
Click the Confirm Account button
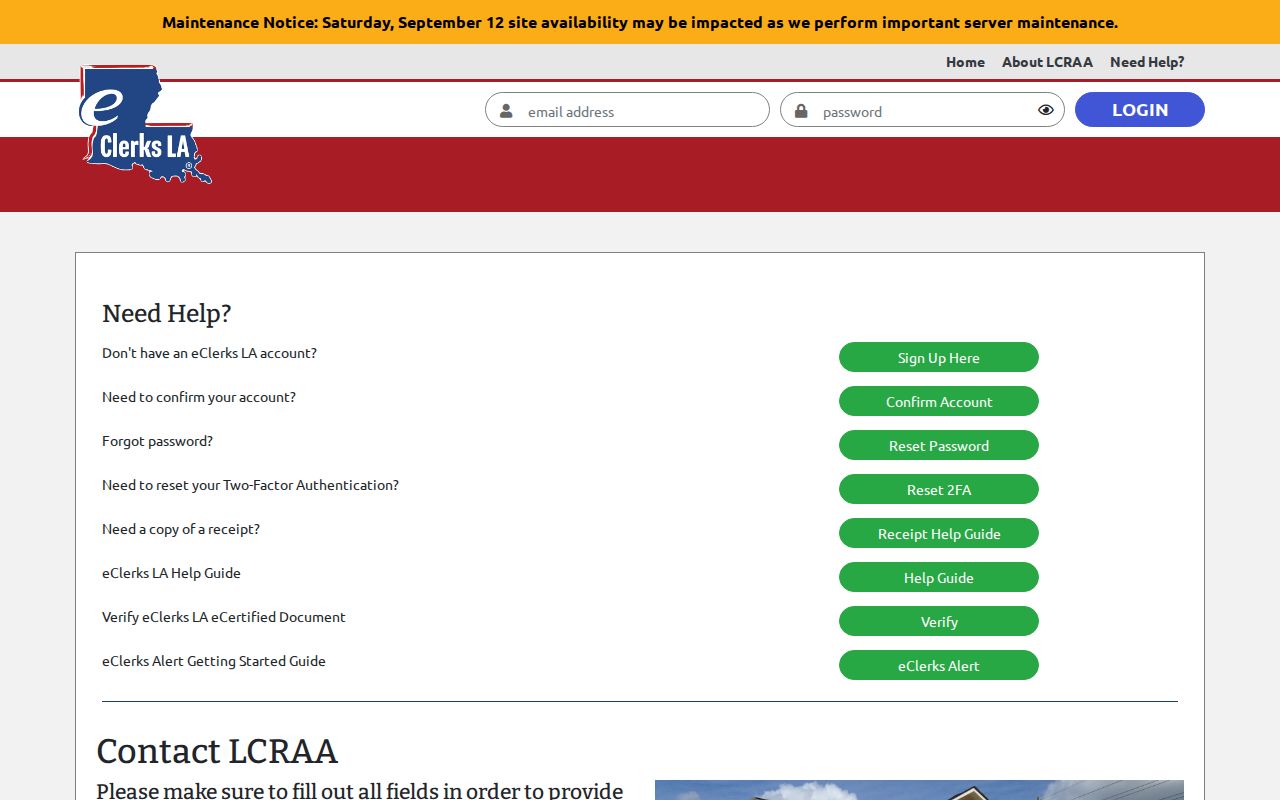point(939,401)
